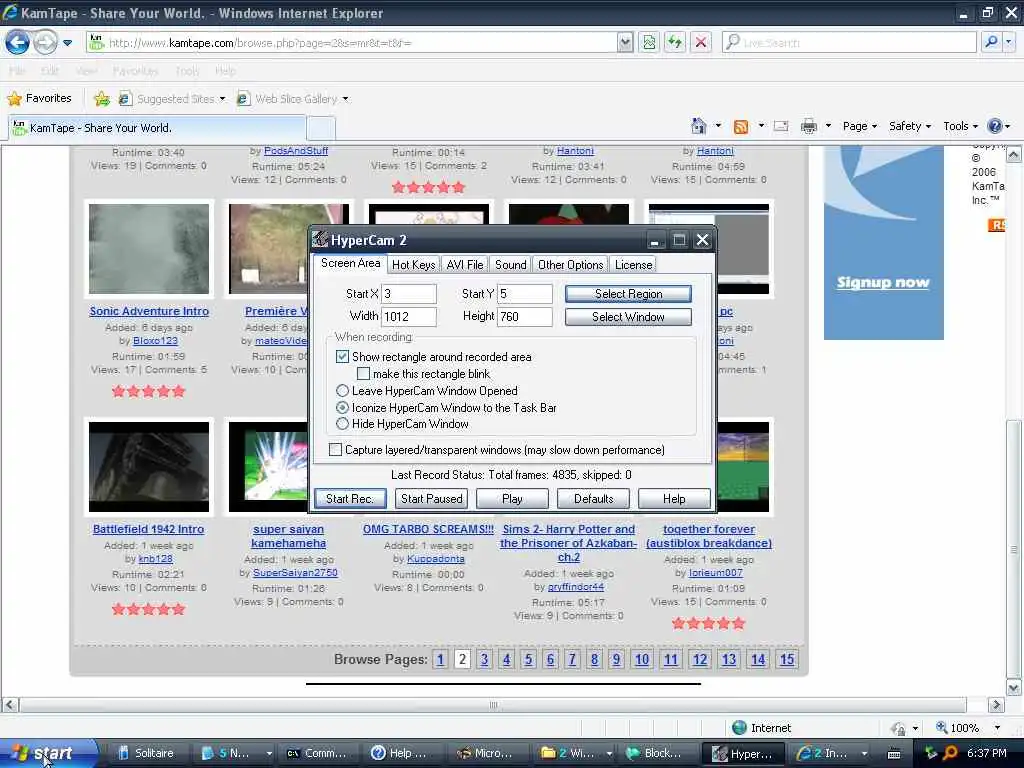The image size is (1024, 768).
Task: Click the Start X input field
Action: (409, 294)
